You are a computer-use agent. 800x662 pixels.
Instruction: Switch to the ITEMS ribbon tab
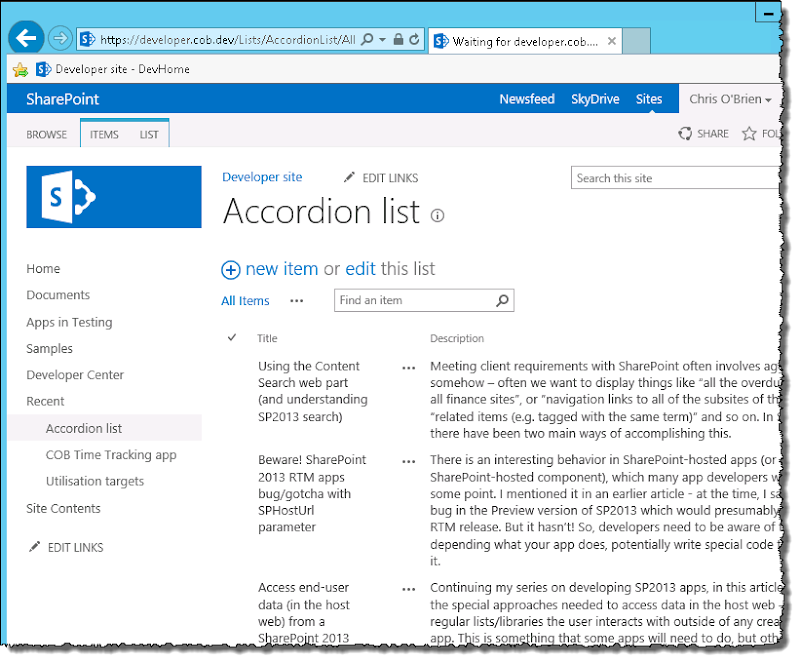point(104,135)
